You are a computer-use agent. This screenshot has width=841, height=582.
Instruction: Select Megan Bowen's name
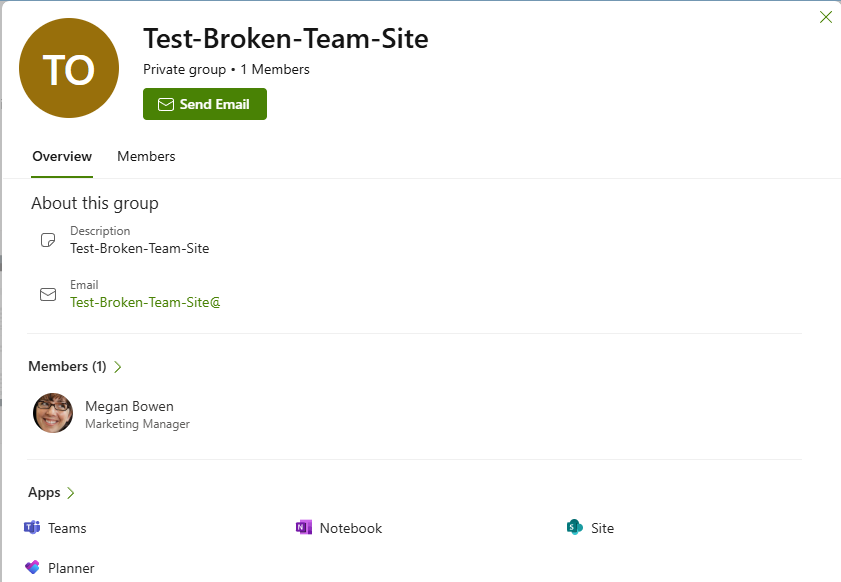[129, 406]
